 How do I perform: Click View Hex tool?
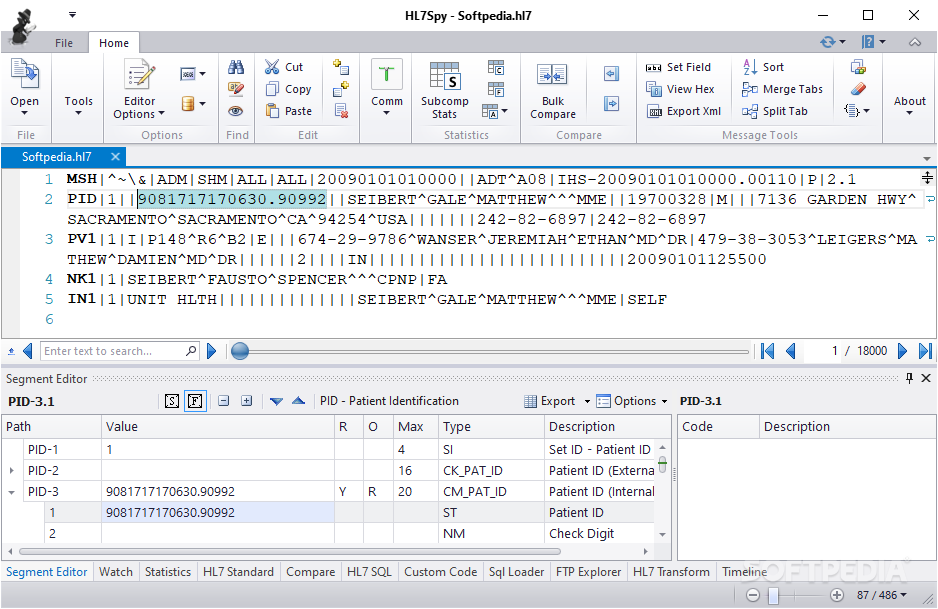coord(680,89)
